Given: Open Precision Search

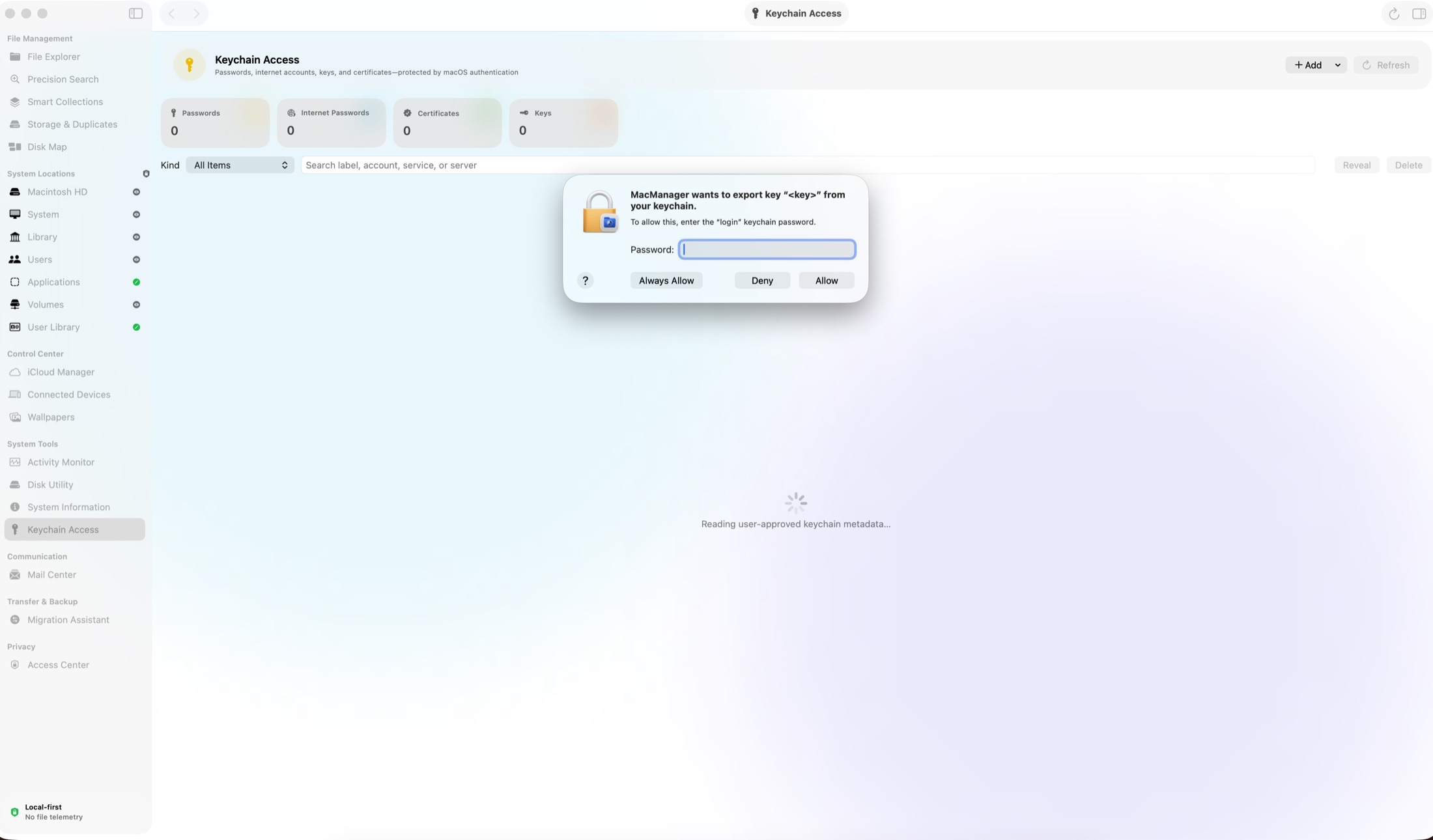Looking at the screenshot, I should pos(74,79).
